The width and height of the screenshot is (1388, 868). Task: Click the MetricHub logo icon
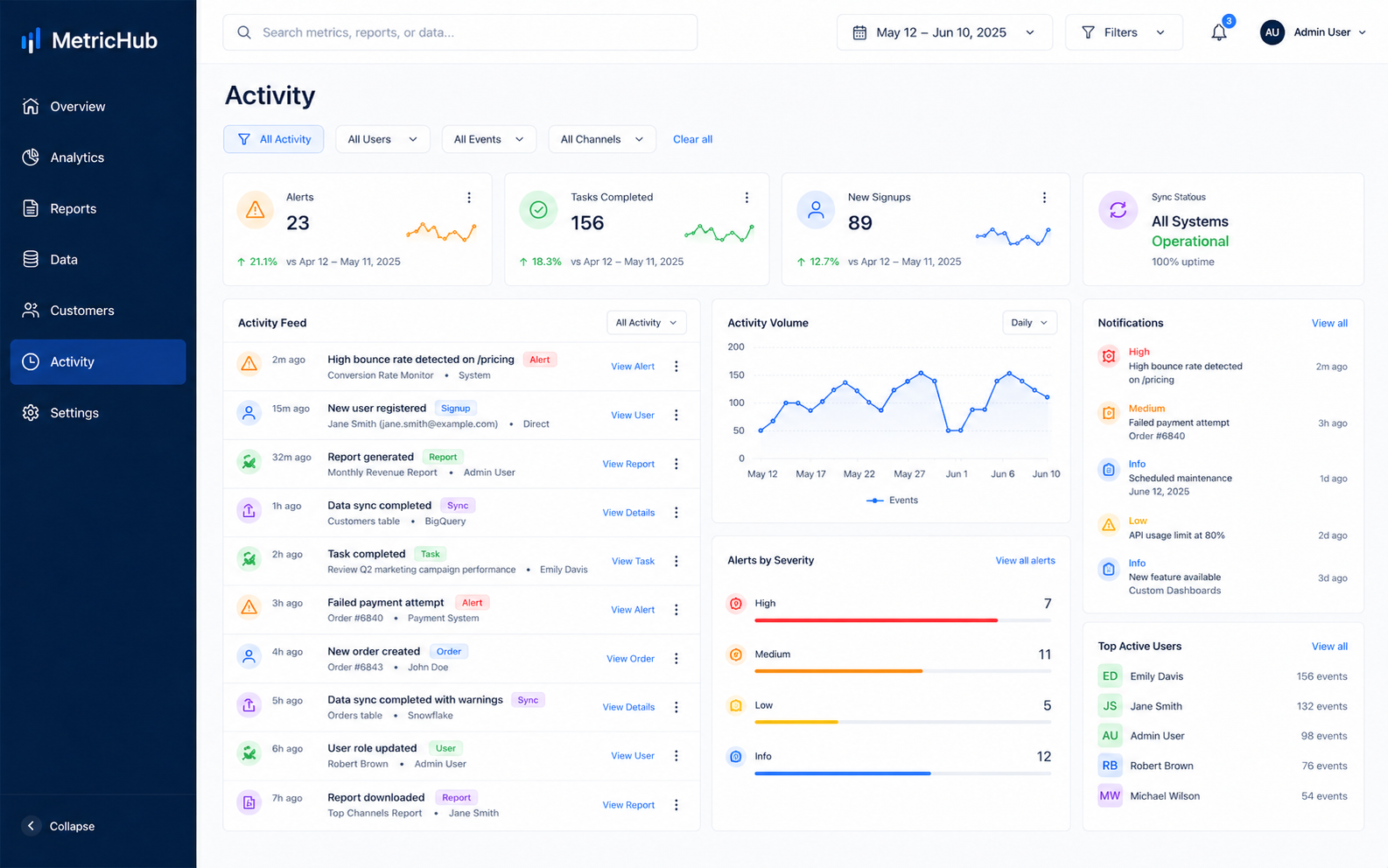coord(32,40)
